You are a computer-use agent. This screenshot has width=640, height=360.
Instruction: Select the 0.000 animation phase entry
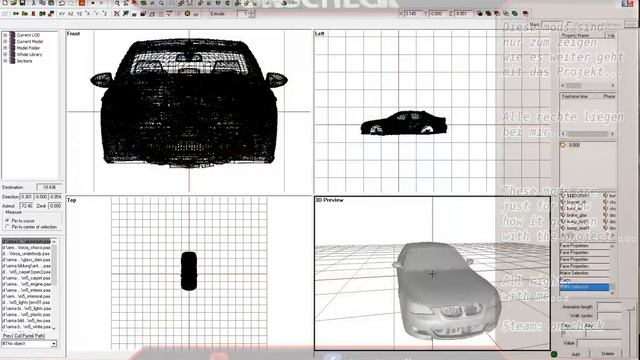point(574,145)
